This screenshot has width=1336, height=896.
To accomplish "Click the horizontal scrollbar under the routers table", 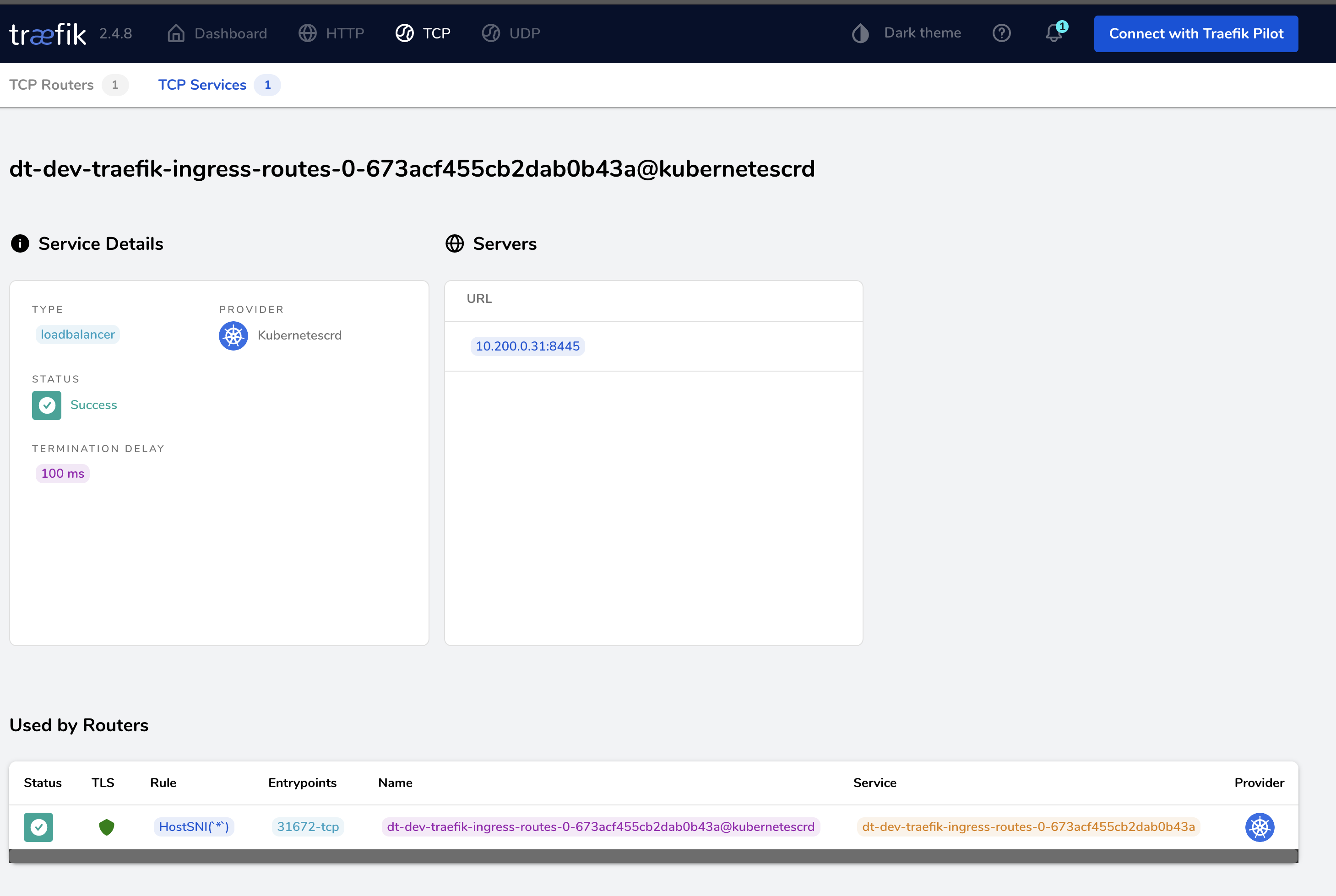I will [x=653, y=855].
